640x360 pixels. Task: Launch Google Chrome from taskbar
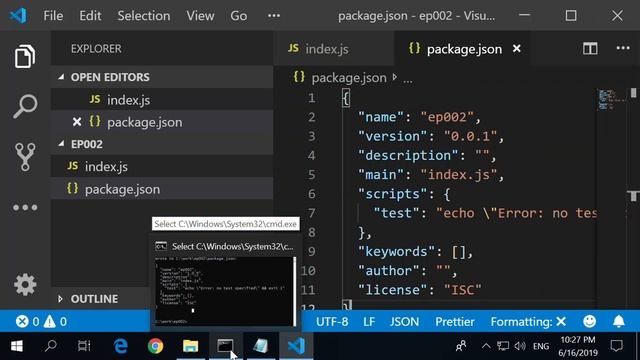156,346
